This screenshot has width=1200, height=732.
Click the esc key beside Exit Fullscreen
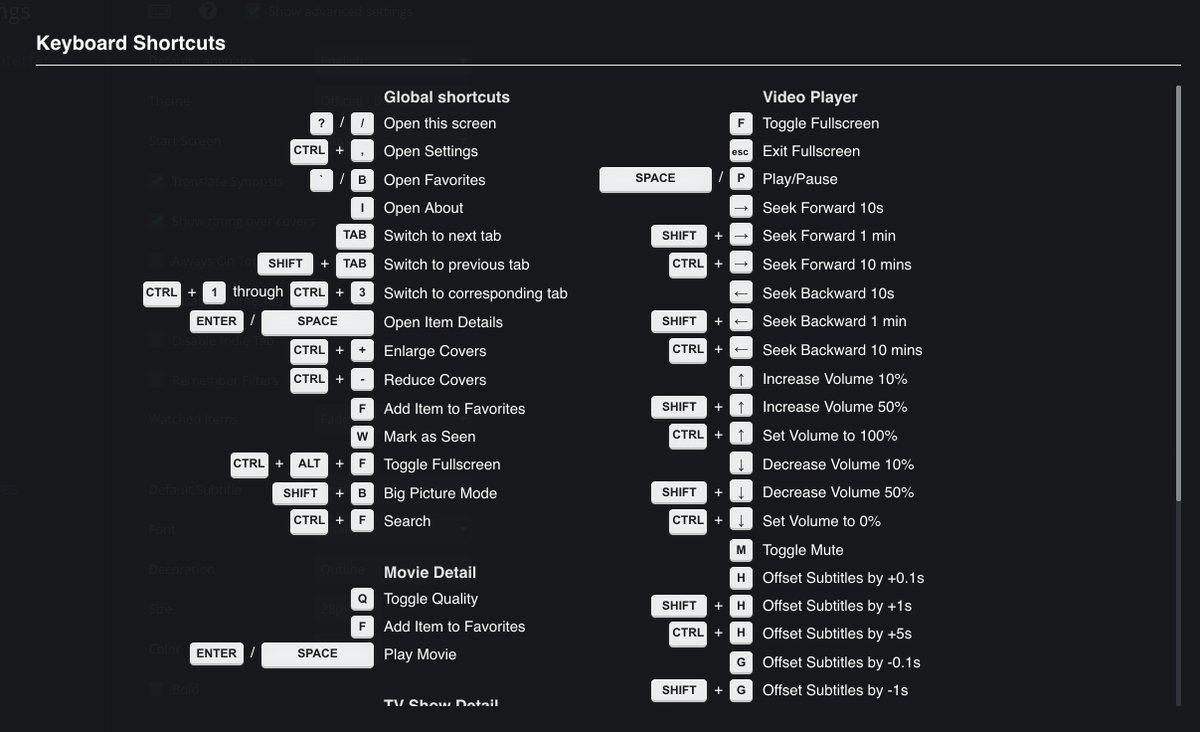pyautogui.click(x=740, y=151)
